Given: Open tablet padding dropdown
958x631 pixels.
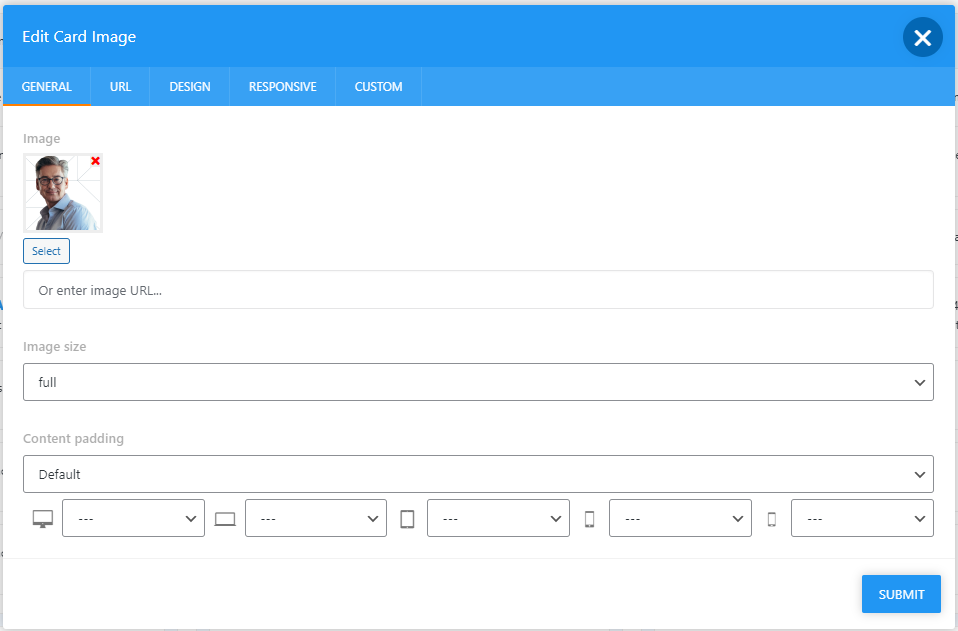Looking at the screenshot, I should pyautogui.click(x=498, y=518).
